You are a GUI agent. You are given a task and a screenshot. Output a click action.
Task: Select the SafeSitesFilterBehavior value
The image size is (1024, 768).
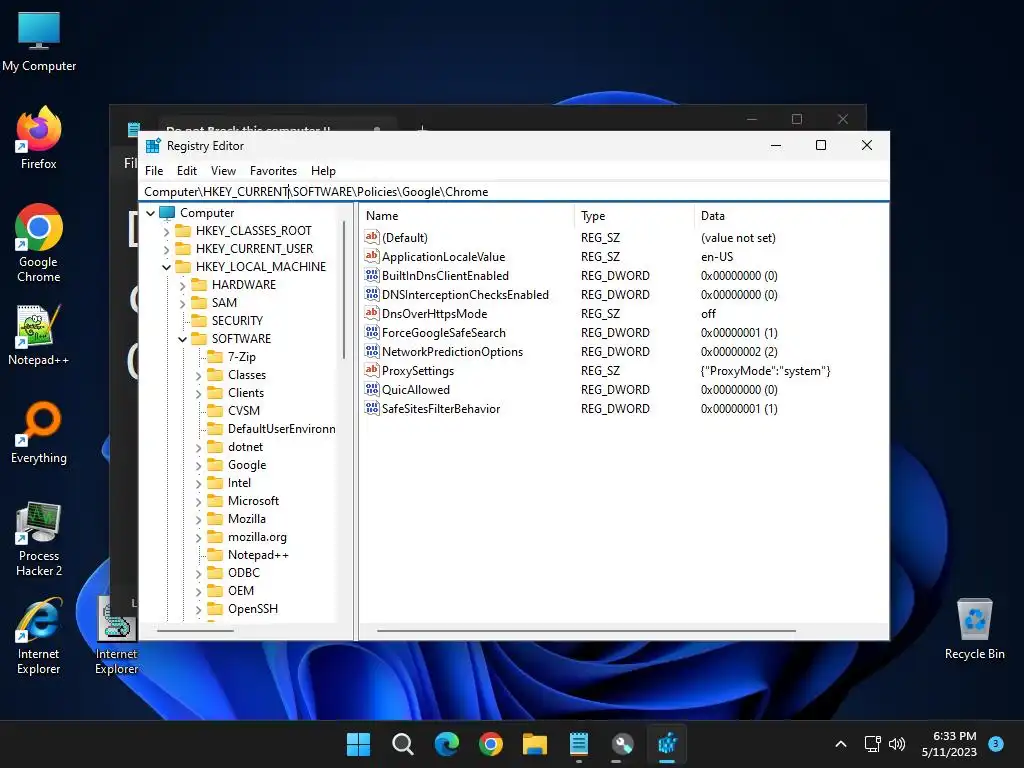point(441,408)
